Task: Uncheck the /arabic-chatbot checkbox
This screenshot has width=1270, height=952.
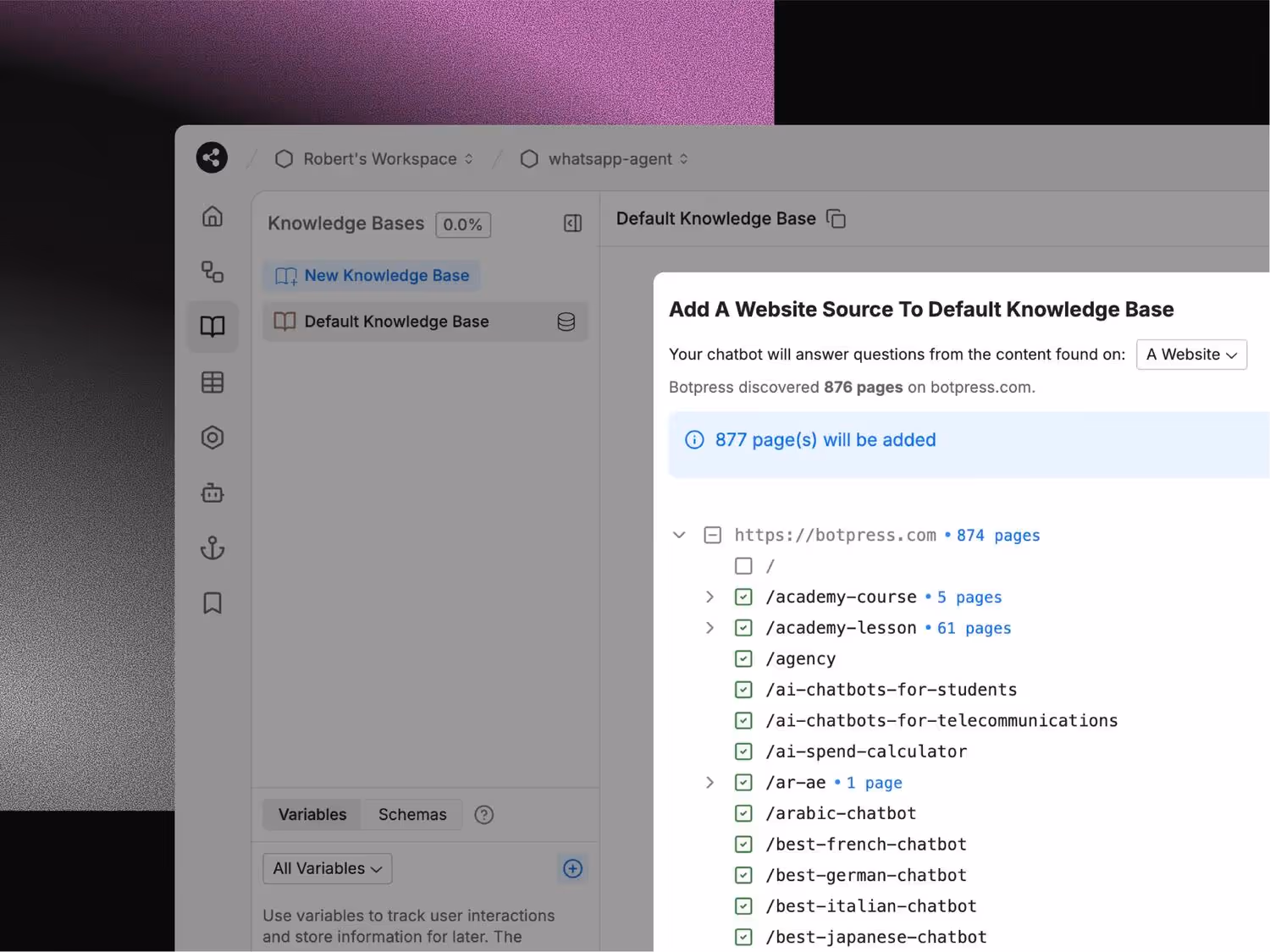Action: click(x=743, y=813)
